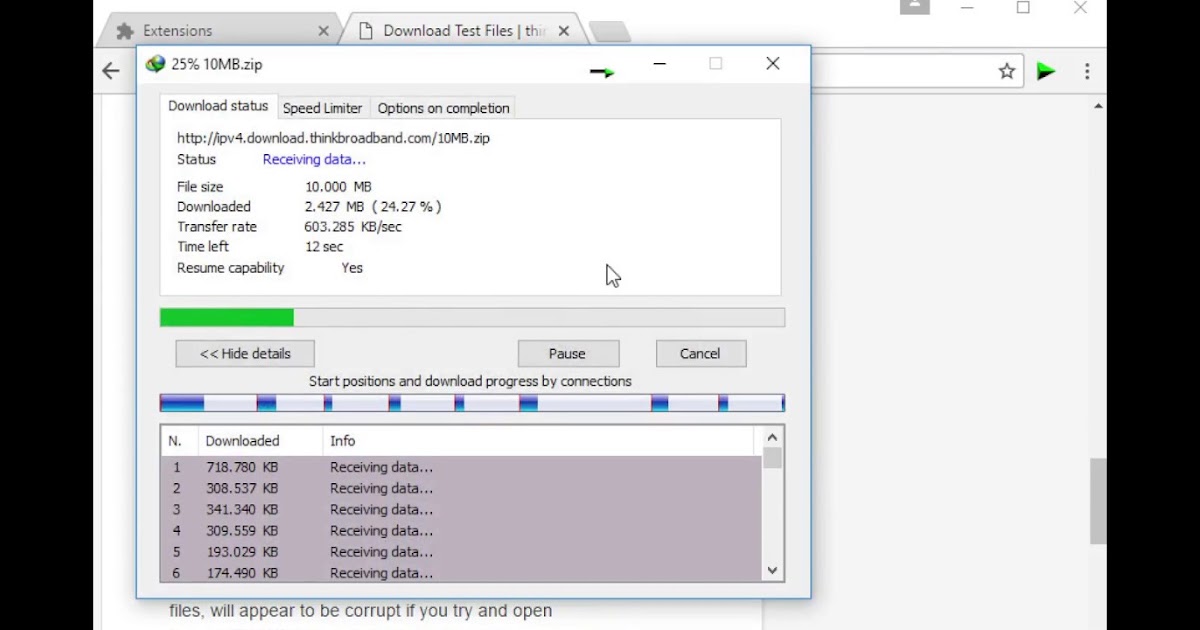This screenshot has height=630, width=1200.
Task: Select connection row 4 with 309.559 KB
Action: pyautogui.click(x=461, y=530)
